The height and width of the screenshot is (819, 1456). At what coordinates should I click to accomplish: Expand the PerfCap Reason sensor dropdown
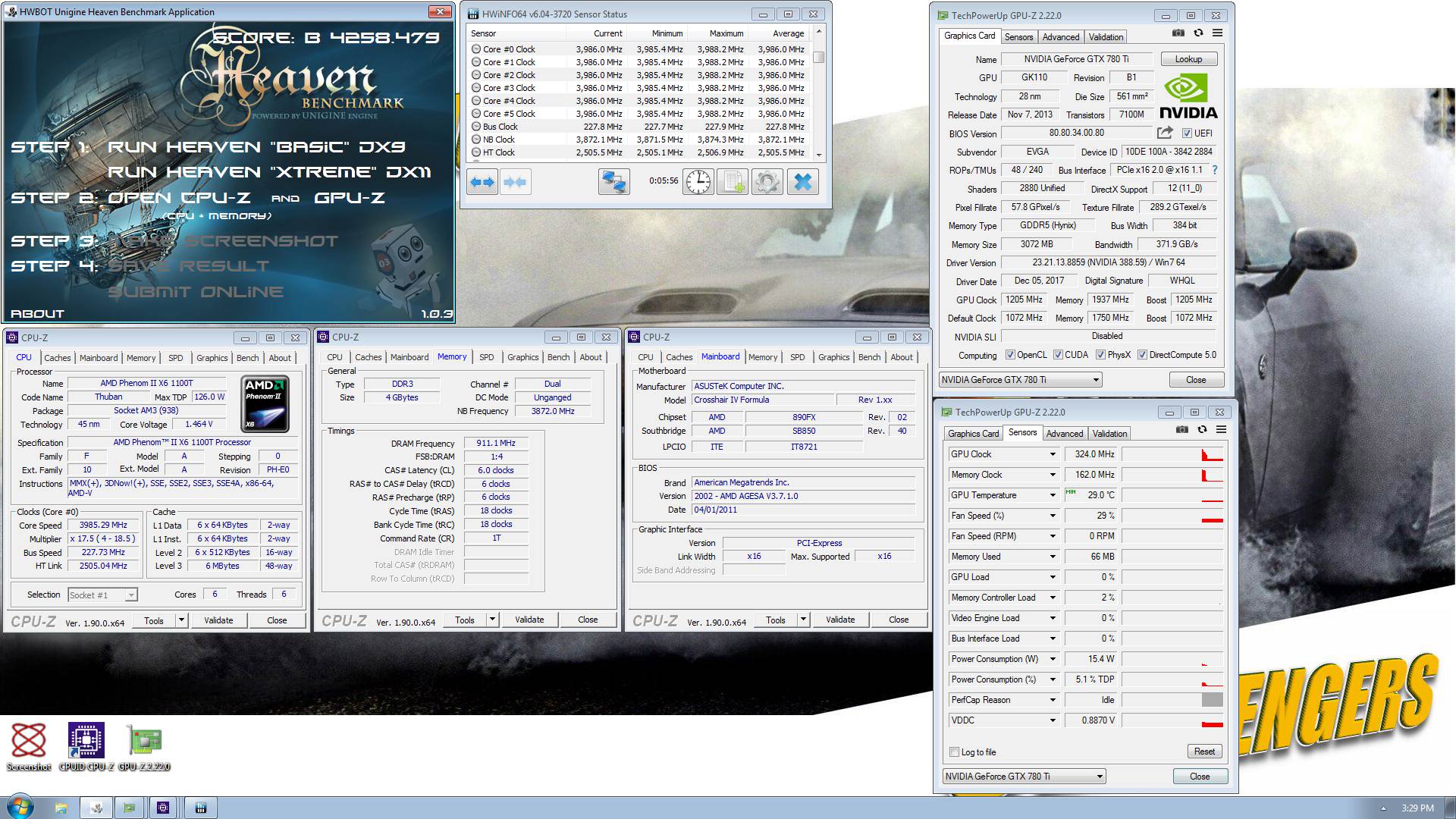tap(1053, 700)
